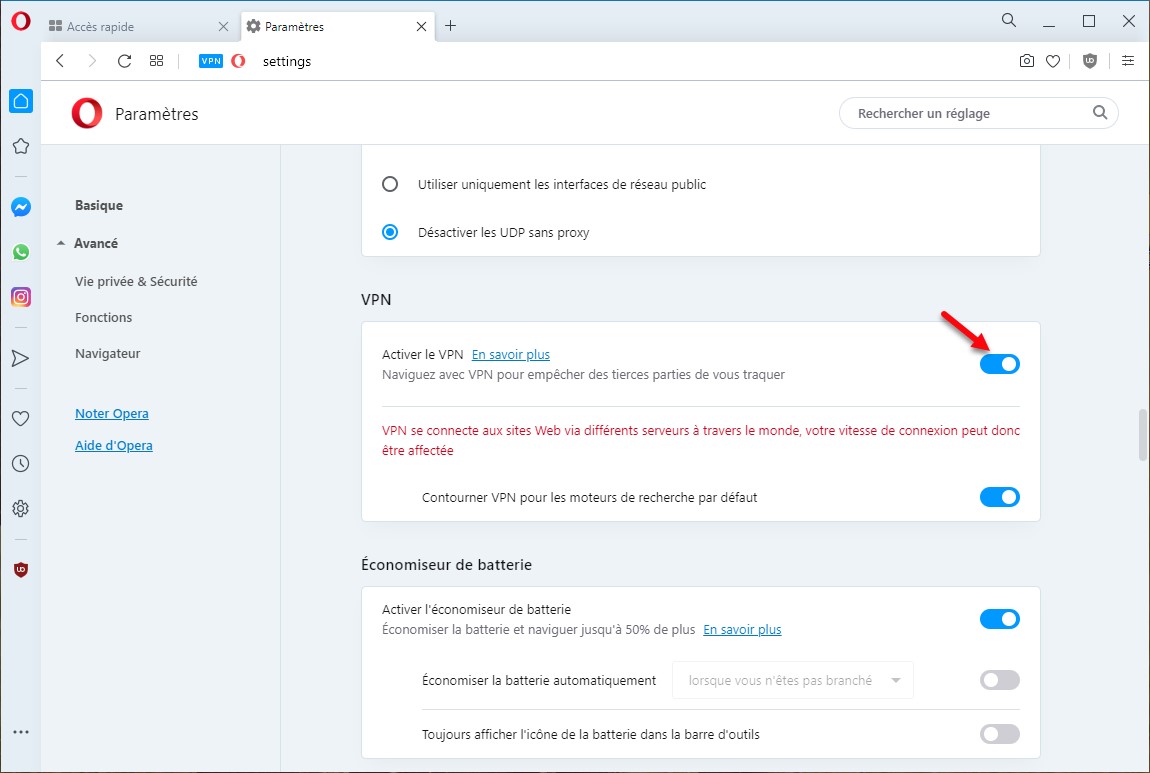Toggle Contourner VPN pour moteurs de recherche
The width and height of the screenshot is (1150, 773).
999,497
